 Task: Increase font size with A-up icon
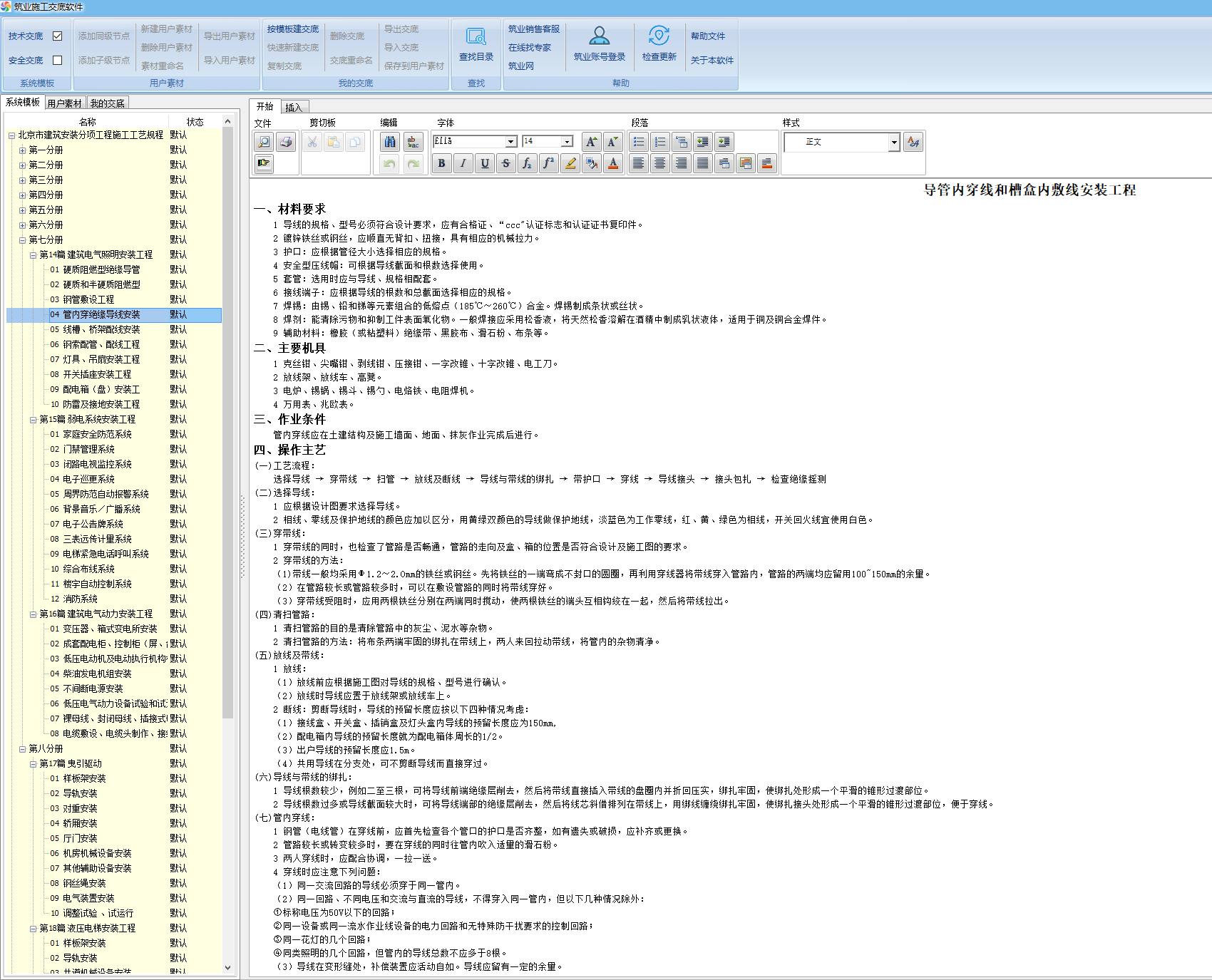point(591,142)
